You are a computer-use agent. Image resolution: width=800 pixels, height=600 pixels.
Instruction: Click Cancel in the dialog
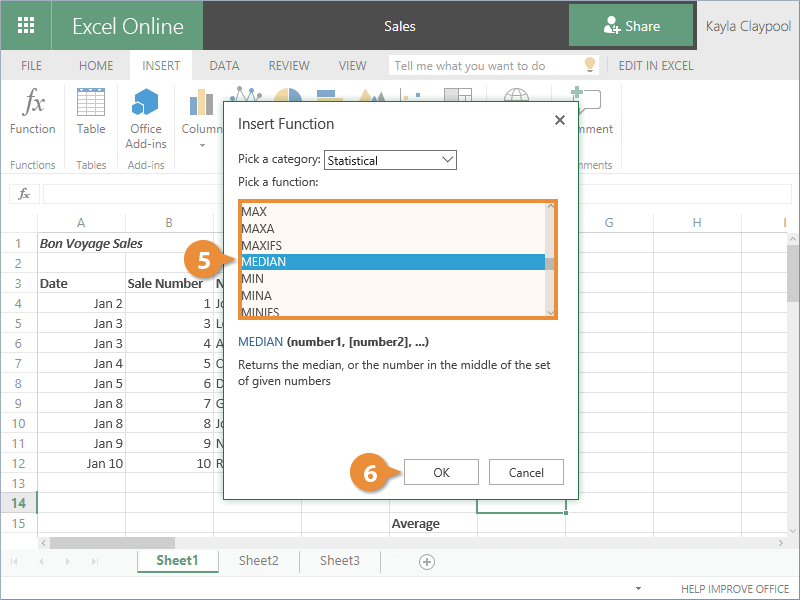point(526,472)
